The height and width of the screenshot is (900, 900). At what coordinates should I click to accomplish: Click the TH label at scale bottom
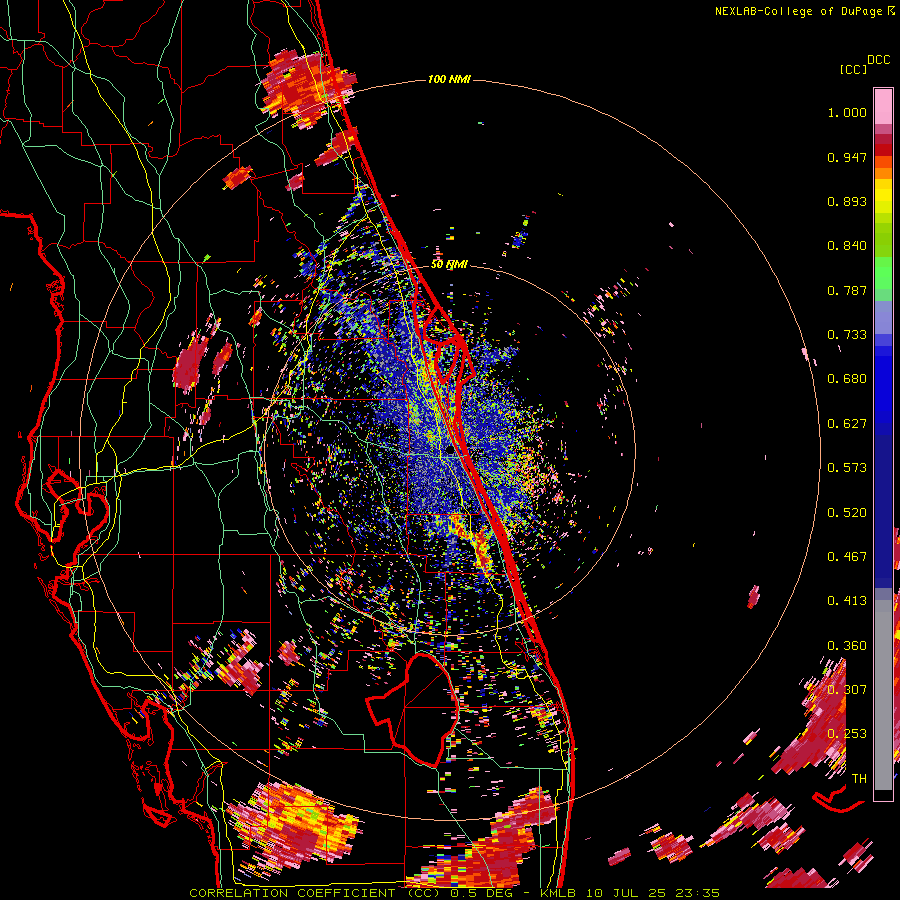click(x=859, y=779)
